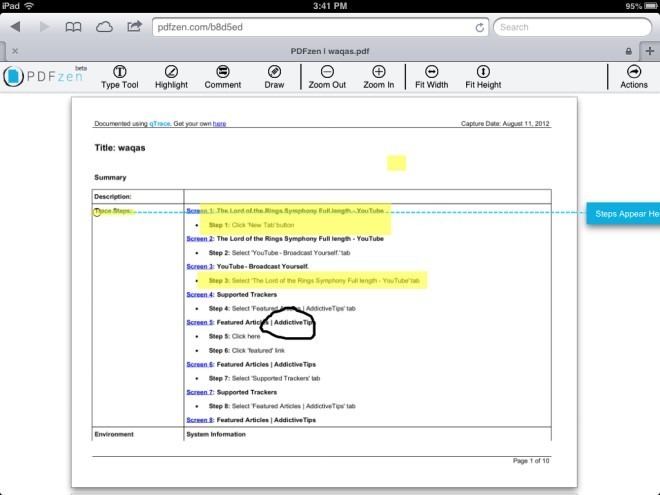Focus the pdfzen.com address bar
This screenshot has width=660, height=495.
coord(320,27)
